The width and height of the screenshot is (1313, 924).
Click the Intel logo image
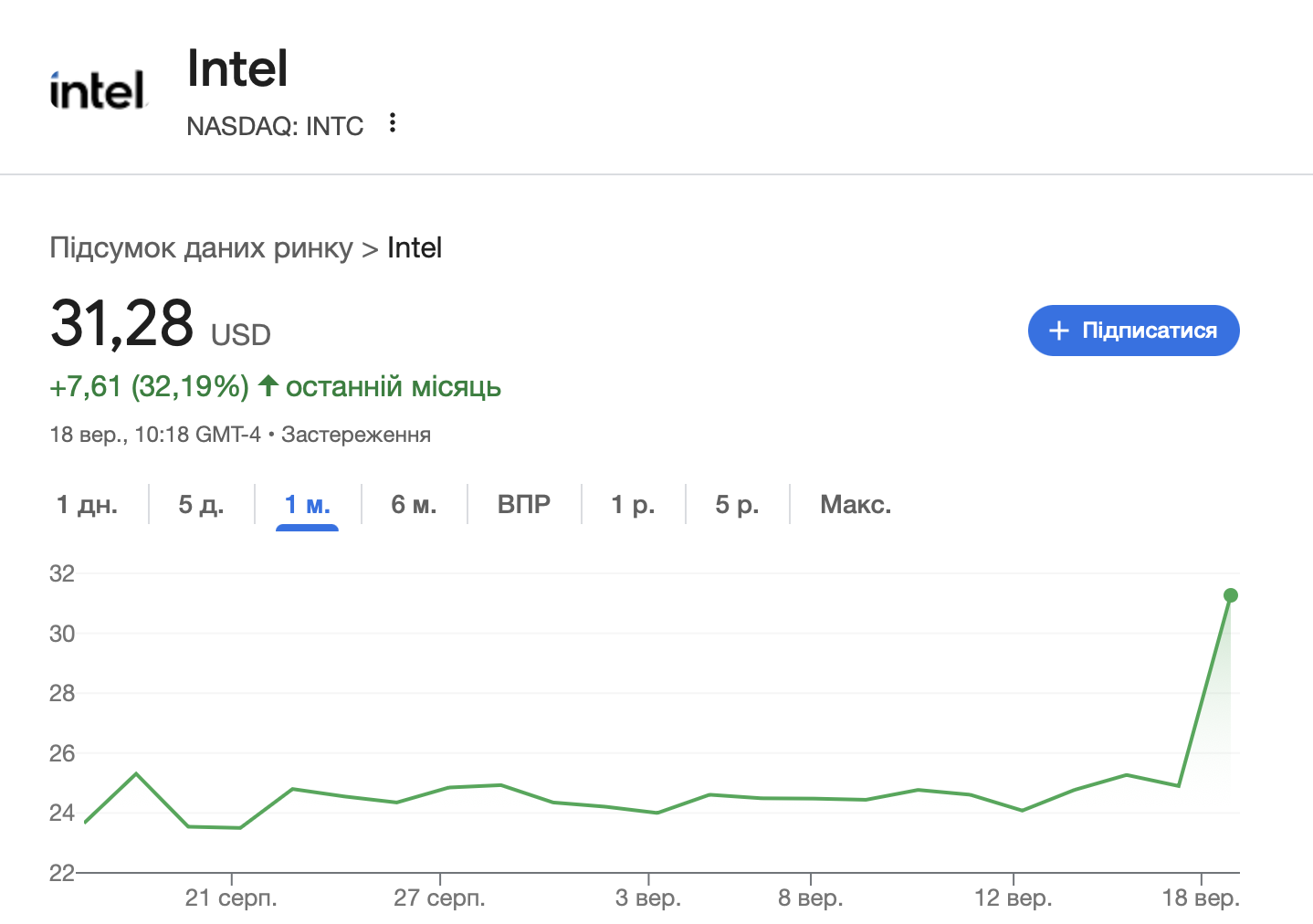coord(97,90)
